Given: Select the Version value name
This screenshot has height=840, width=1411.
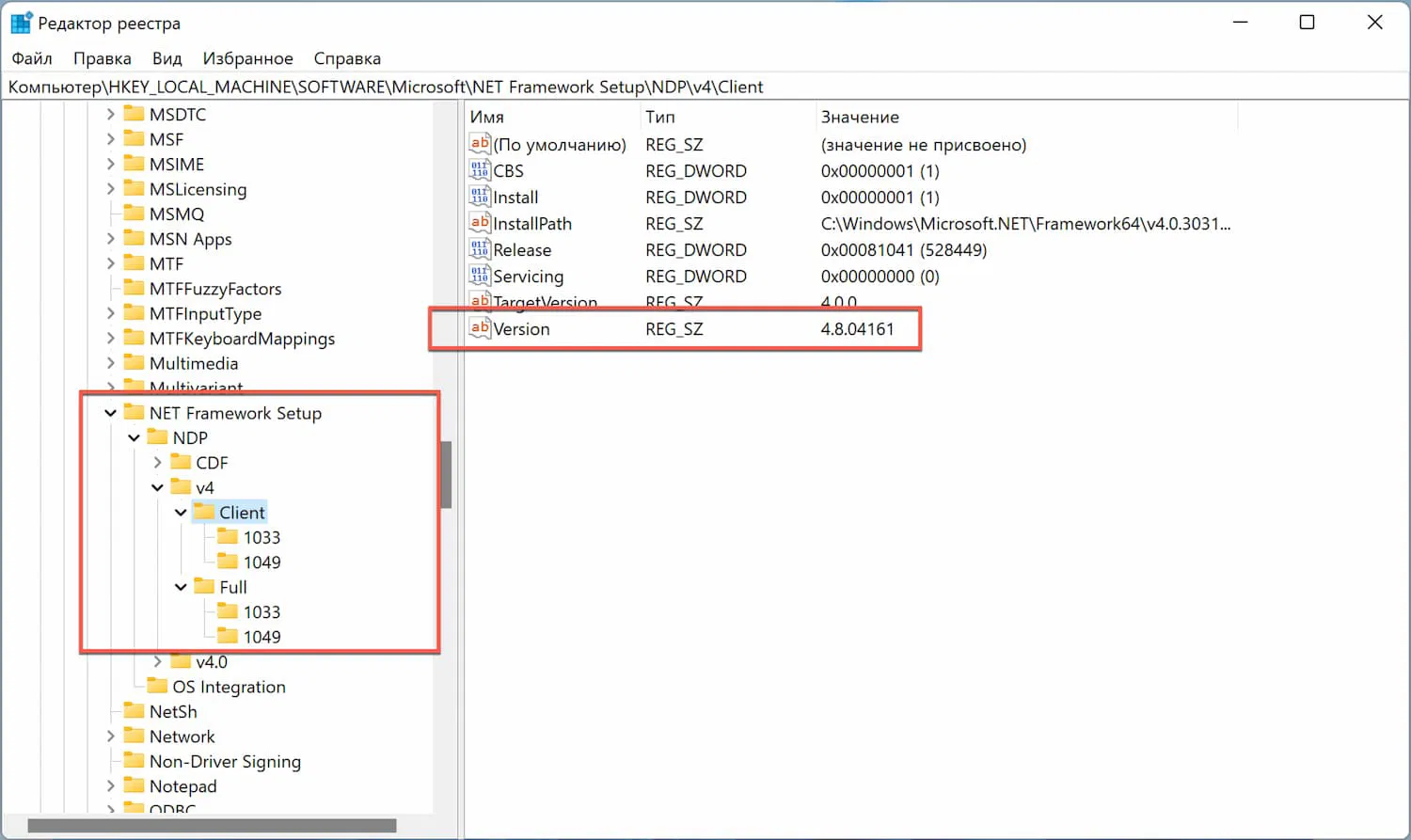Looking at the screenshot, I should 521,329.
